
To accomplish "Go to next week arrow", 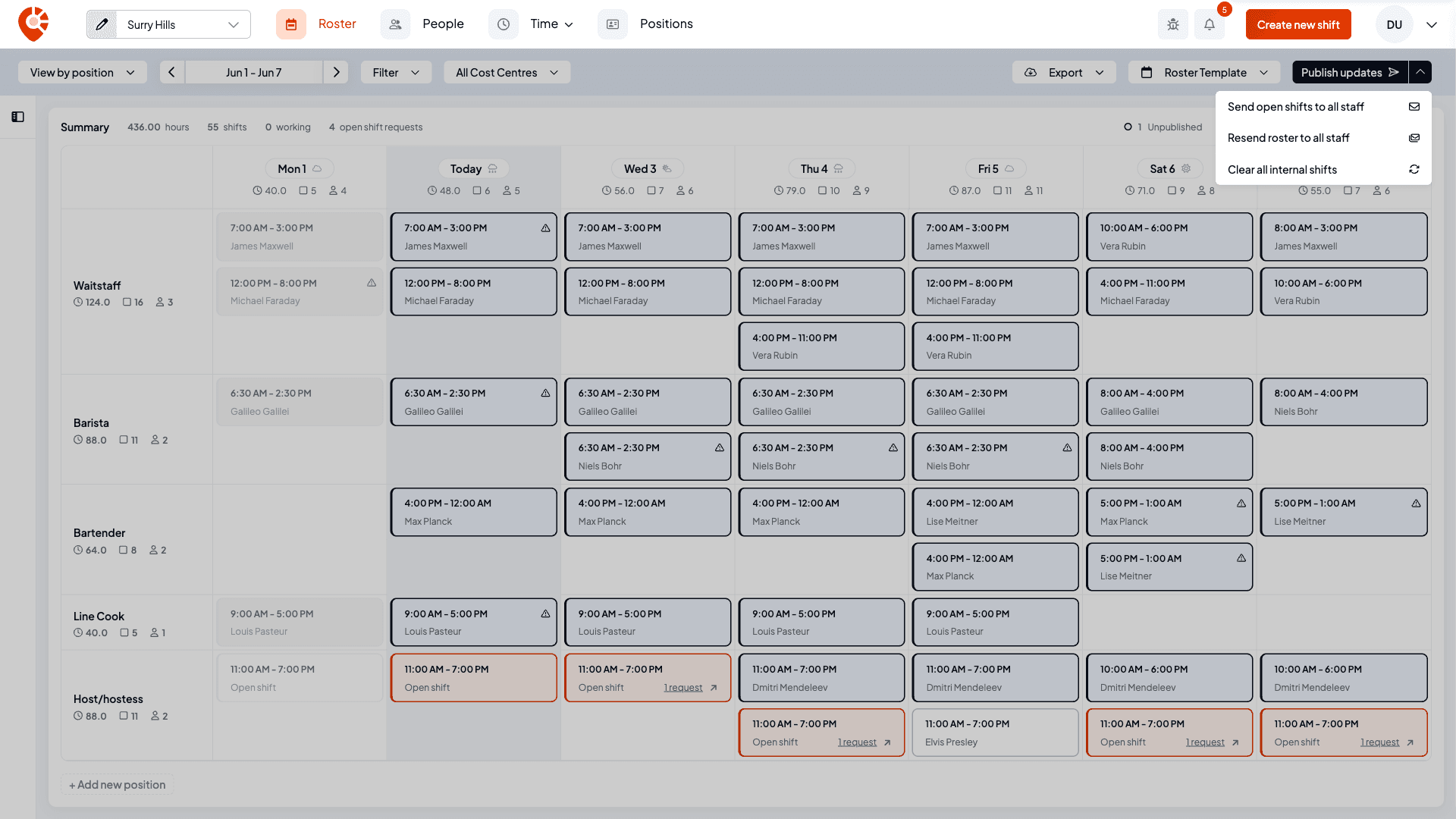I will [336, 72].
